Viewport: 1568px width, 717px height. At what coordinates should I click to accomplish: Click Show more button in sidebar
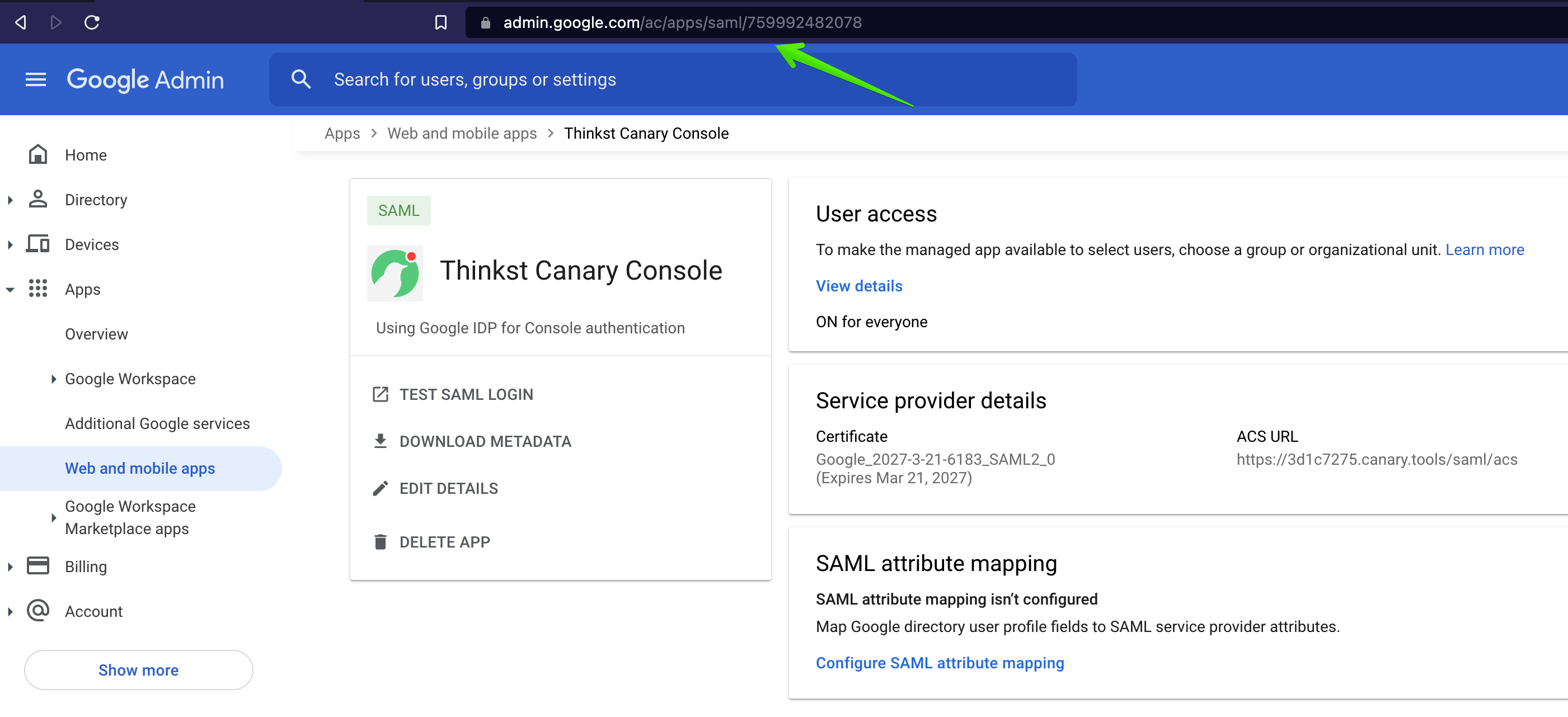coord(139,669)
